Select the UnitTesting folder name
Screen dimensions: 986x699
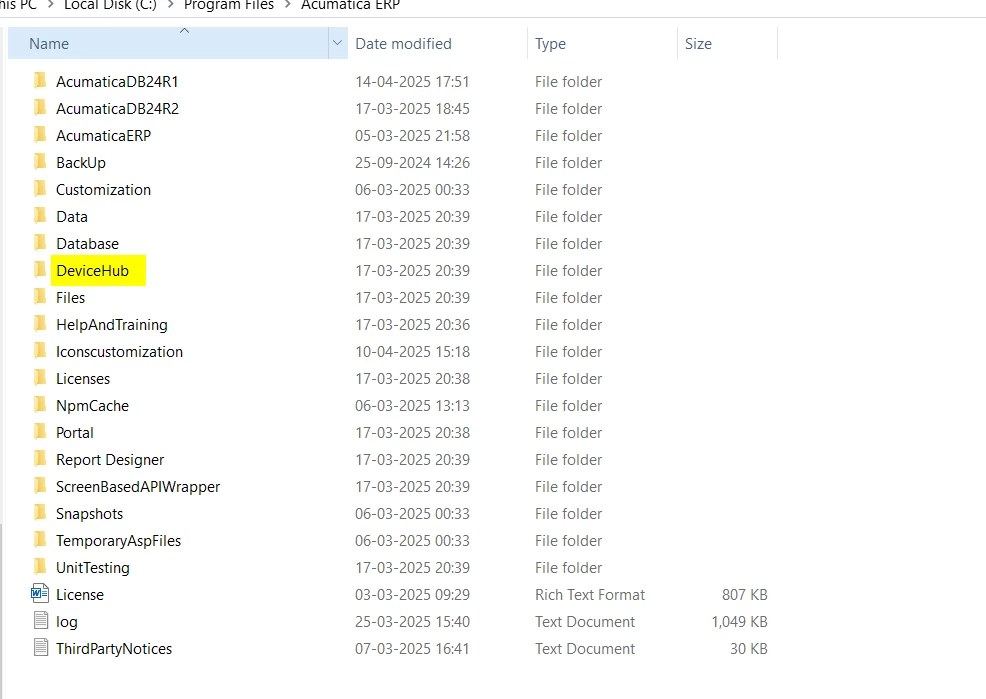(x=92, y=568)
